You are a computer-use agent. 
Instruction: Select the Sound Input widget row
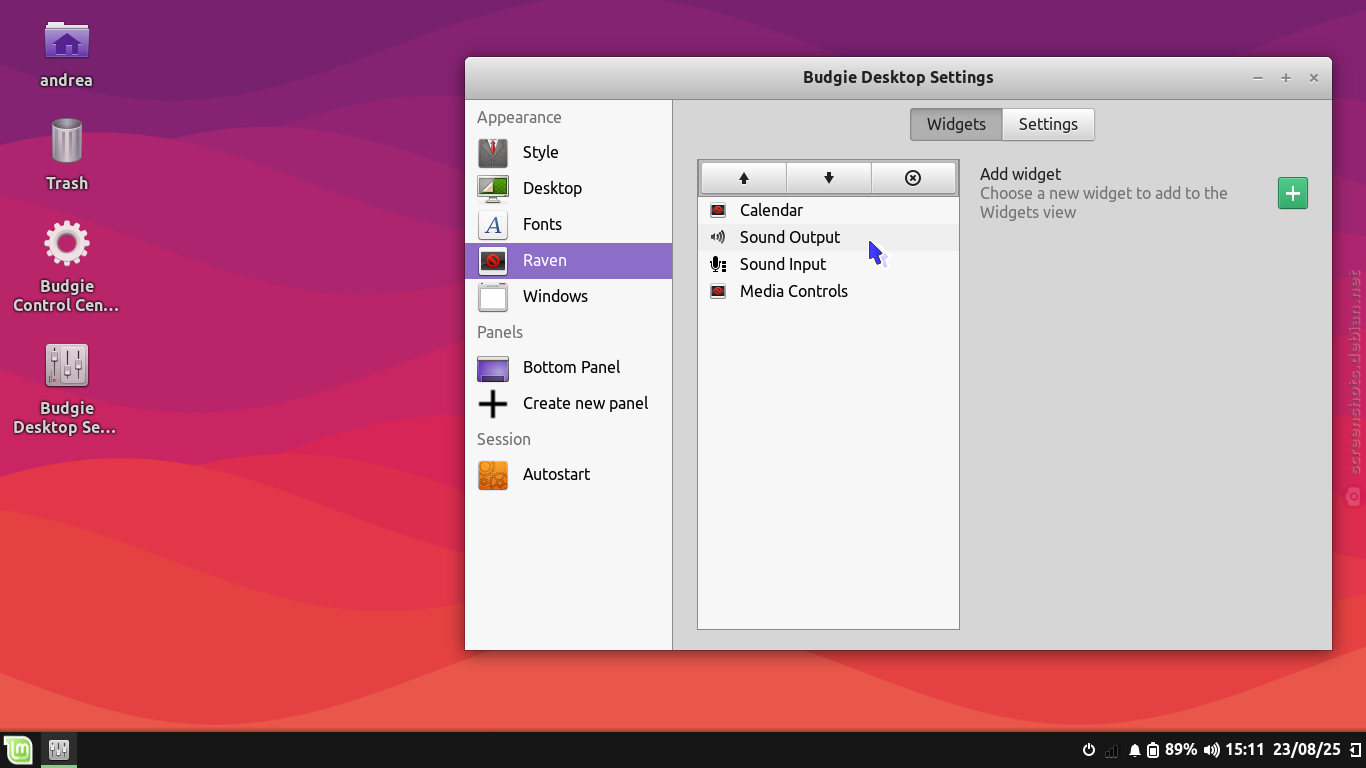[x=828, y=264]
